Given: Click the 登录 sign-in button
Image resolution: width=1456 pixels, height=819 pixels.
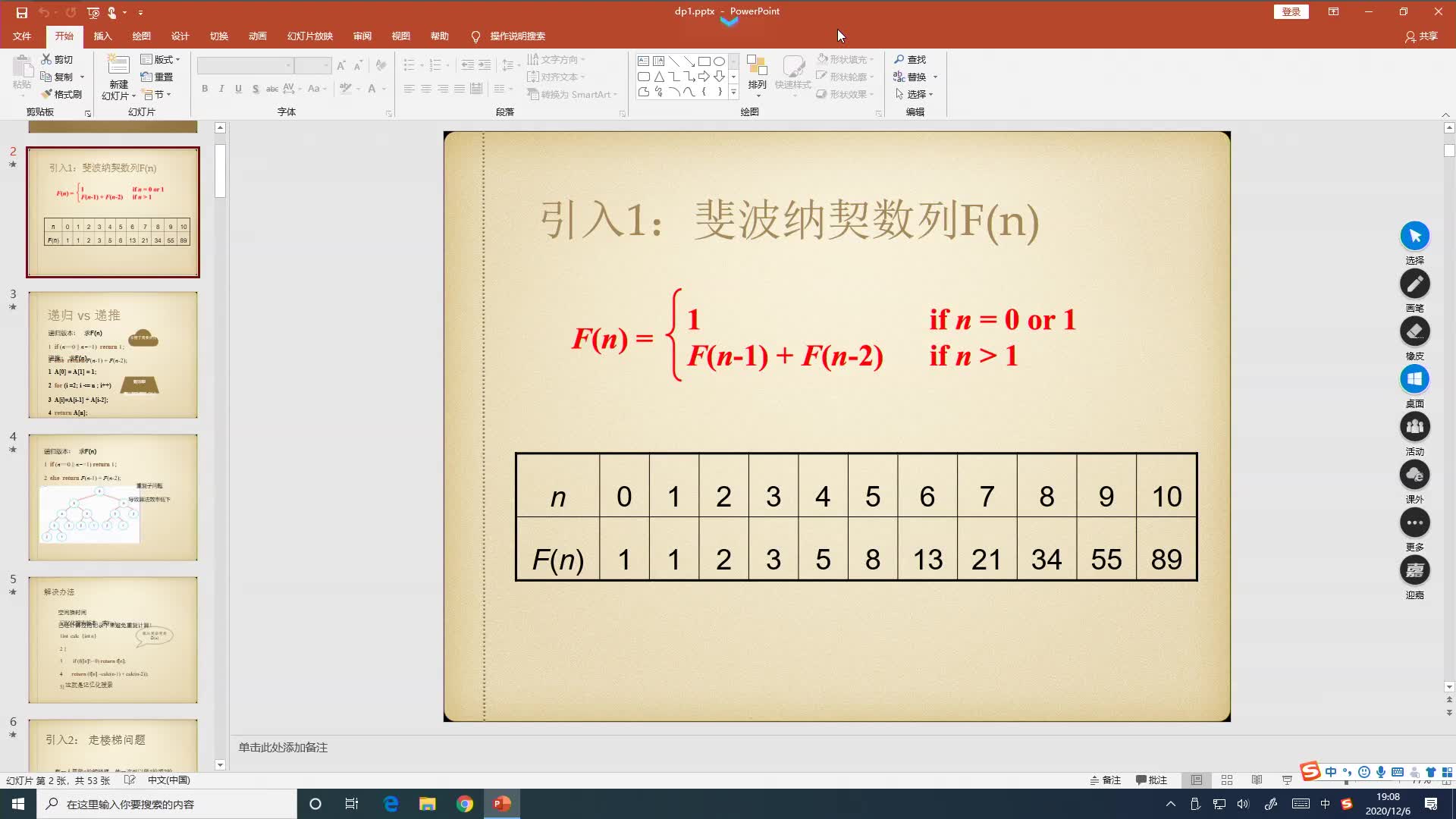Looking at the screenshot, I should pyautogui.click(x=1290, y=12).
